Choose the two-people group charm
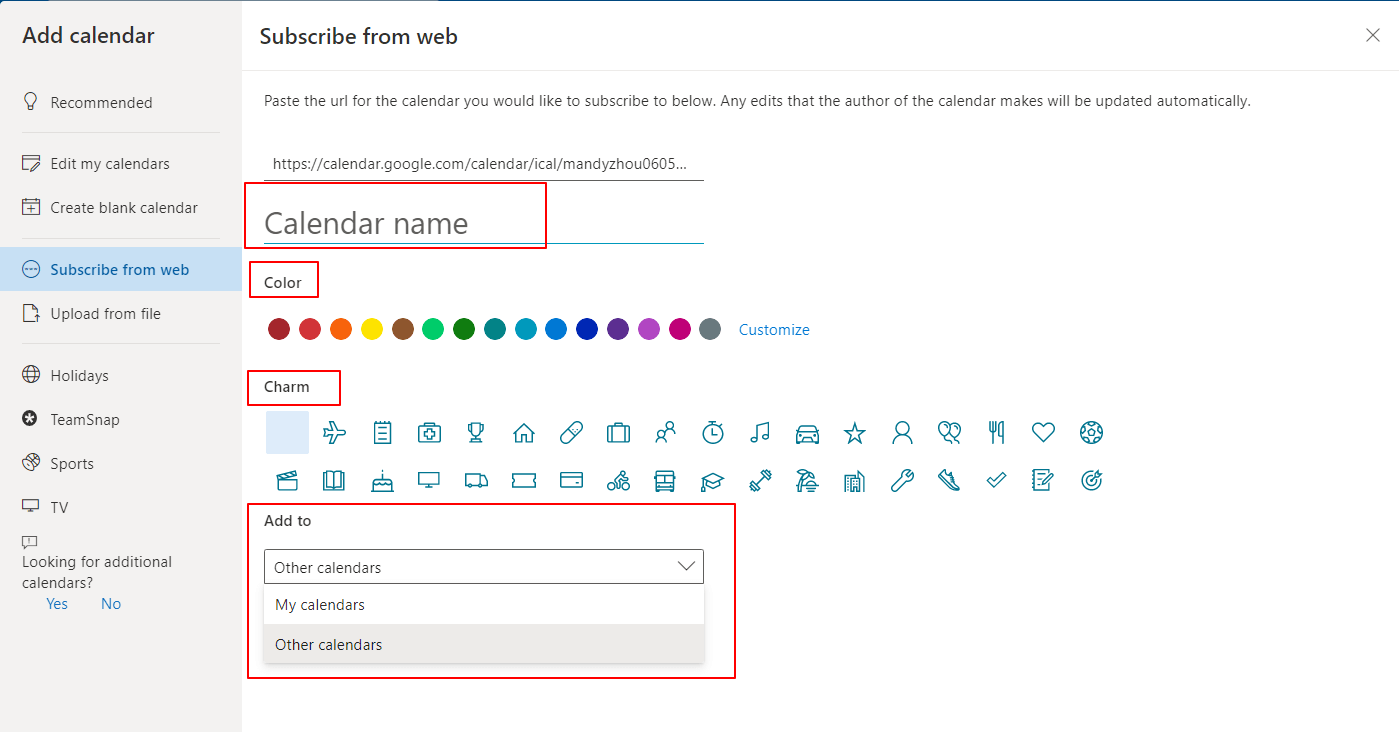The height and width of the screenshot is (732, 1399). (665, 433)
